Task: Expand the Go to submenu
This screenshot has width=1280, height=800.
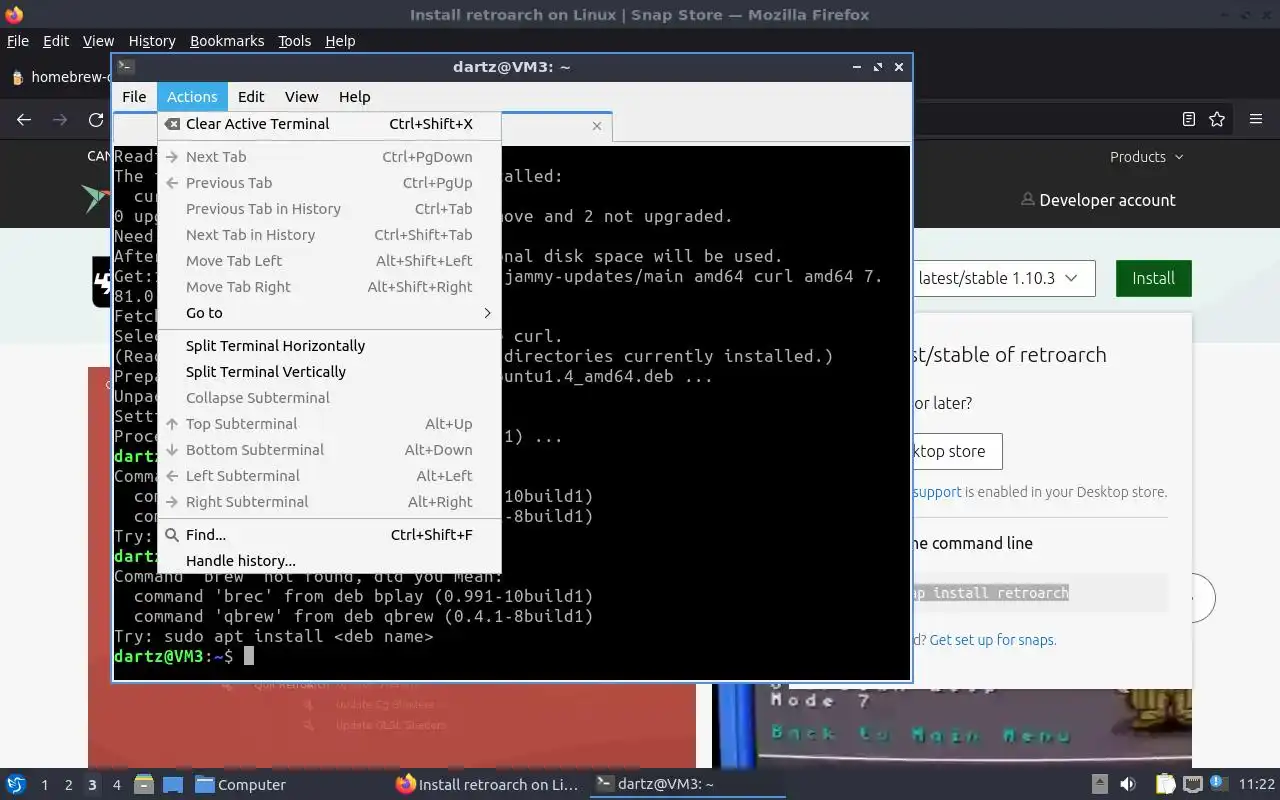Action: point(329,313)
